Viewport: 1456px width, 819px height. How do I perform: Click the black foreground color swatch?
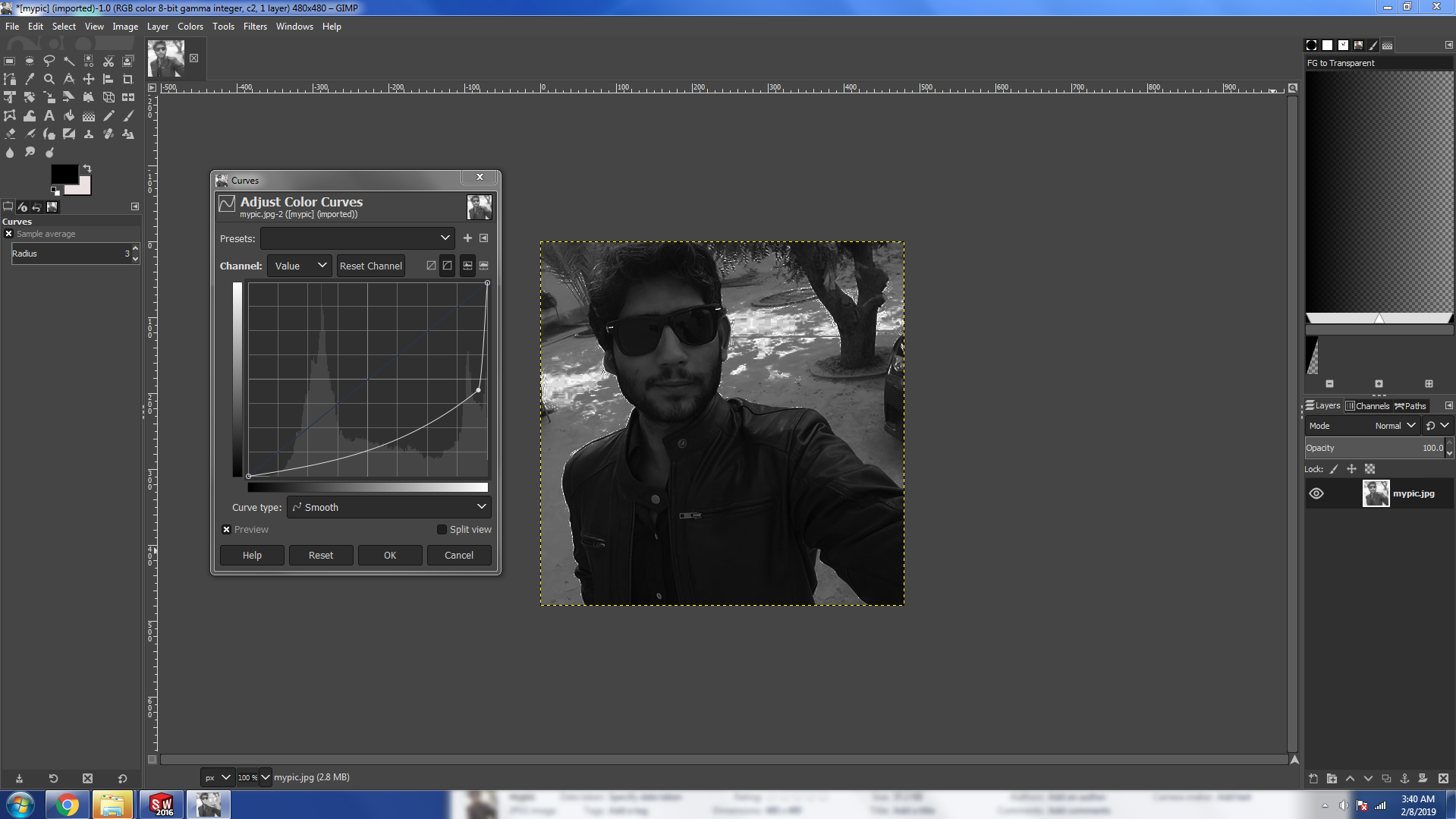(x=63, y=175)
